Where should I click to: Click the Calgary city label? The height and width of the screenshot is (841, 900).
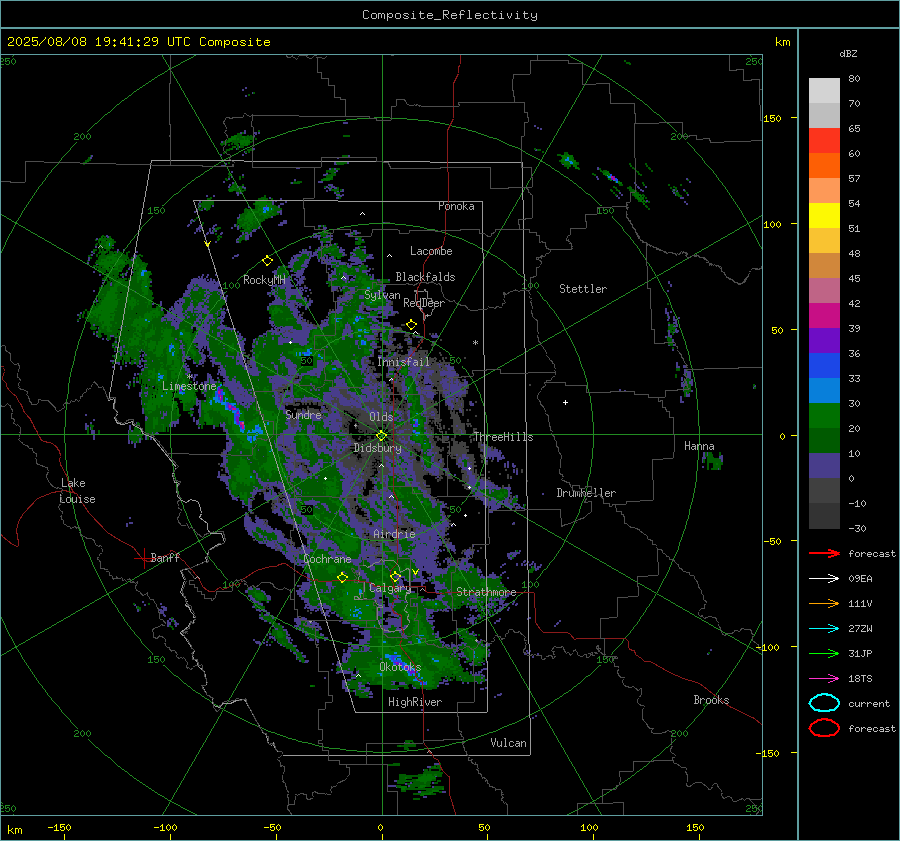[x=390, y=588]
